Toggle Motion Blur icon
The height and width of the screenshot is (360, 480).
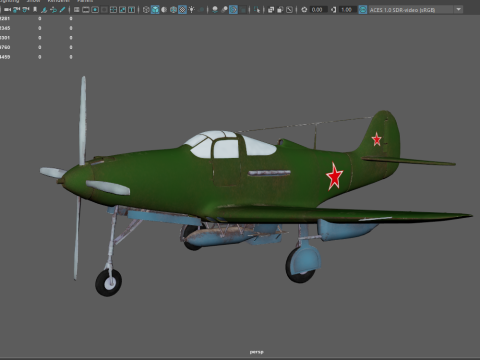[x=224, y=10]
